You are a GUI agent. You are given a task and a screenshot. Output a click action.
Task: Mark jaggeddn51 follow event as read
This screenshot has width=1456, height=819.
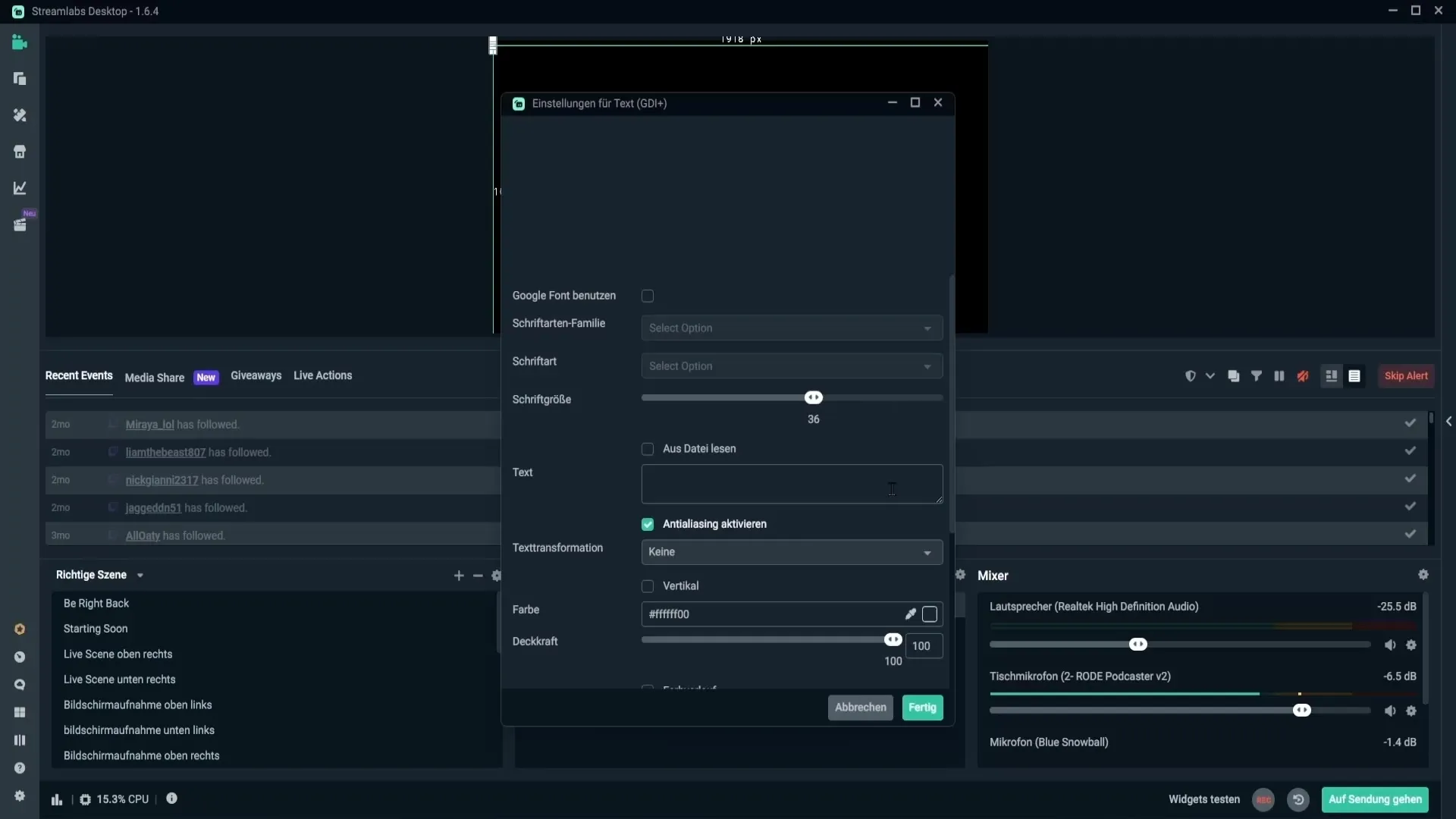1410,507
